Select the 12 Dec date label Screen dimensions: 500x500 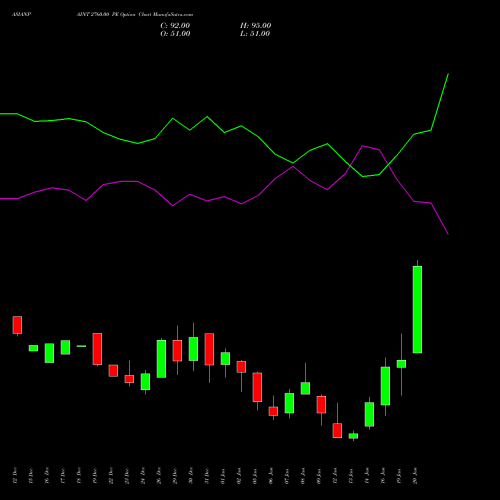[15, 476]
